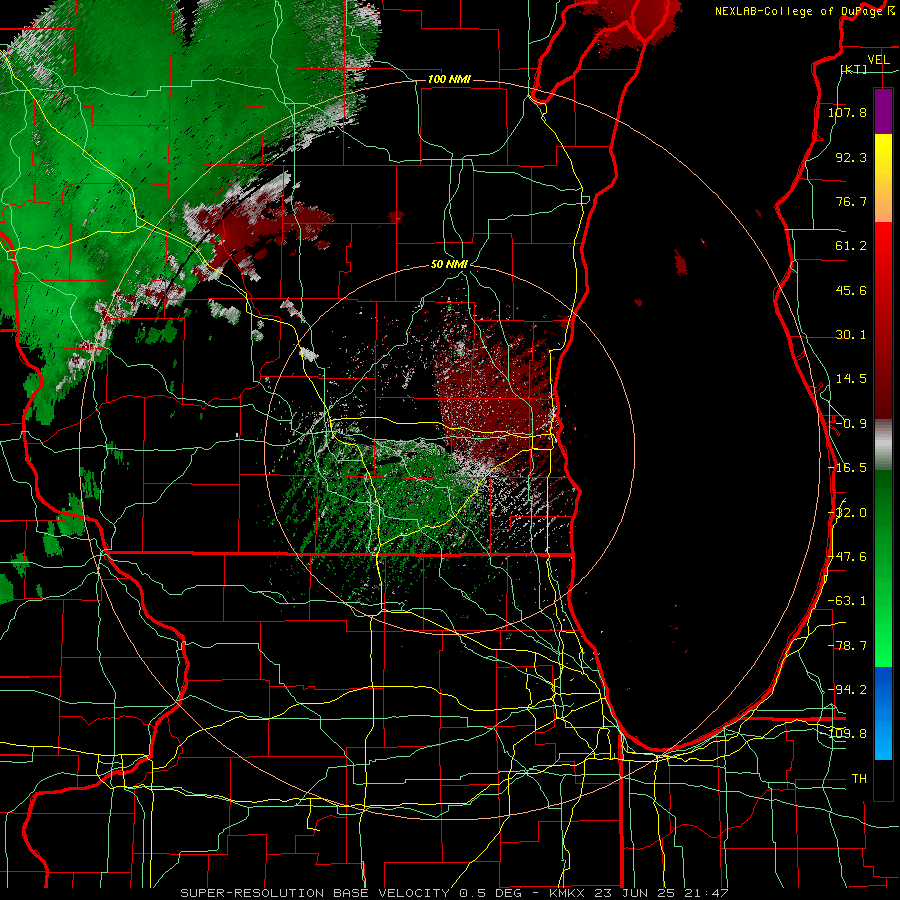The width and height of the screenshot is (900, 900).
Task: Click the -32.0 velocity scale value
Action: click(847, 513)
